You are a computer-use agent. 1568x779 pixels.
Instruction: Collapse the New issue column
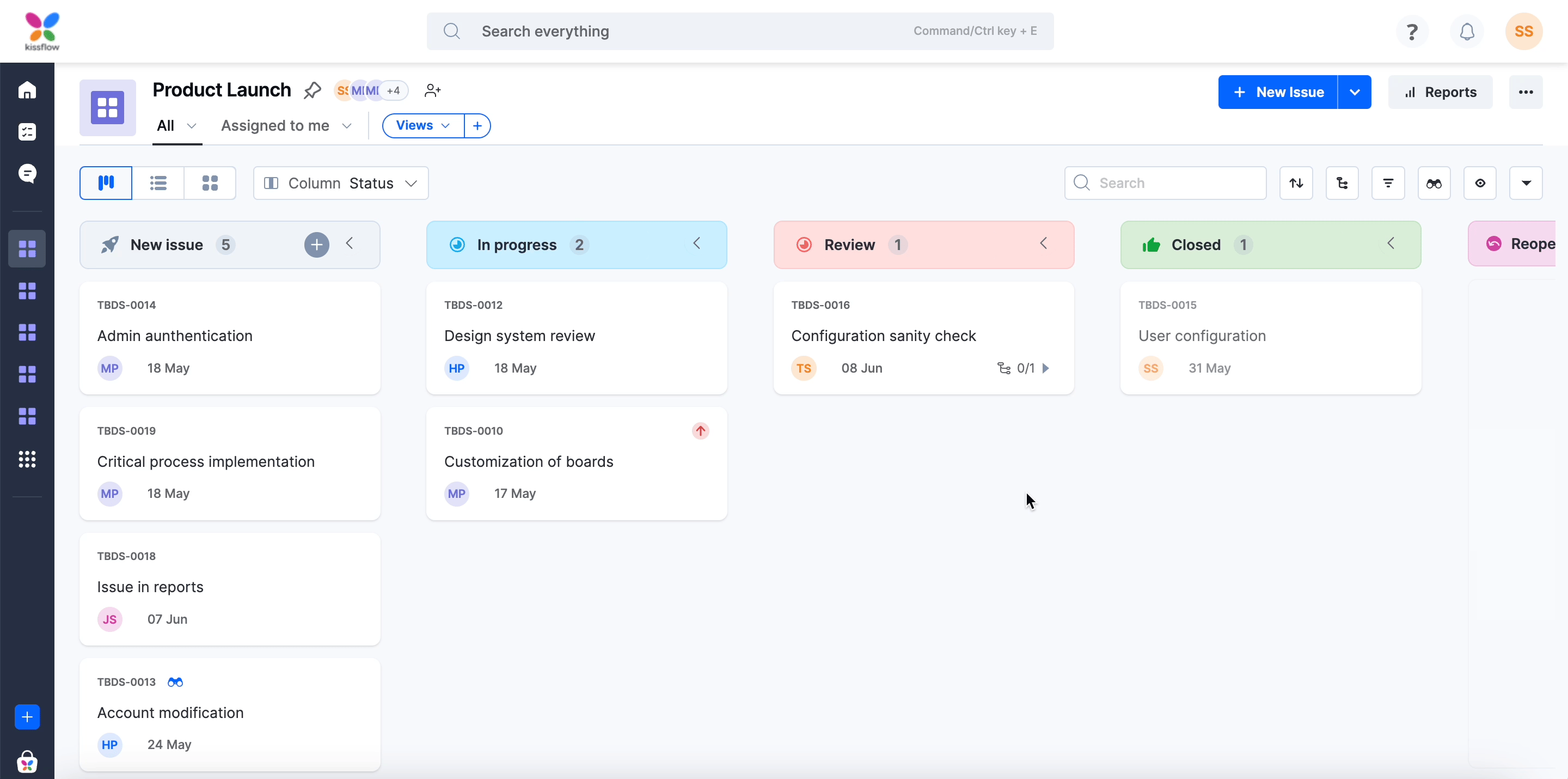tap(350, 244)
